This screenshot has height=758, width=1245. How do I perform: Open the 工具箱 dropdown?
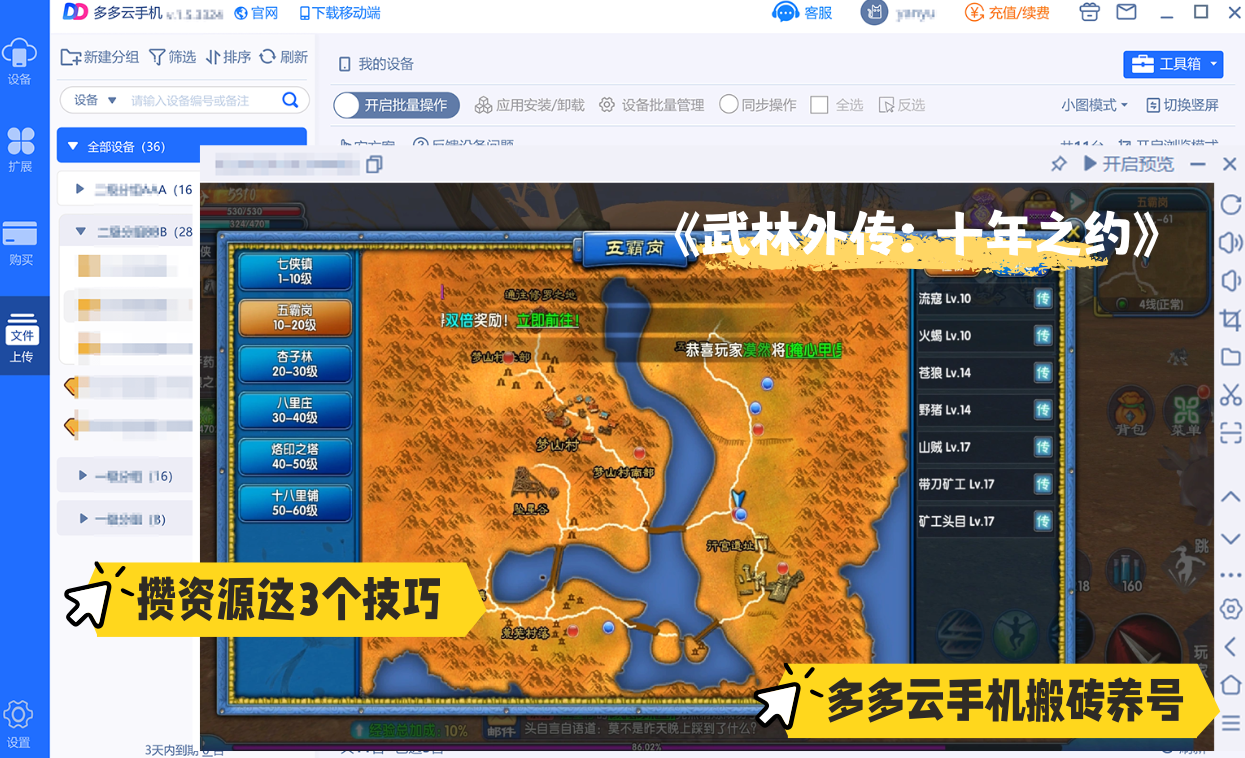pyautogui.click(x=1174, y=64)
